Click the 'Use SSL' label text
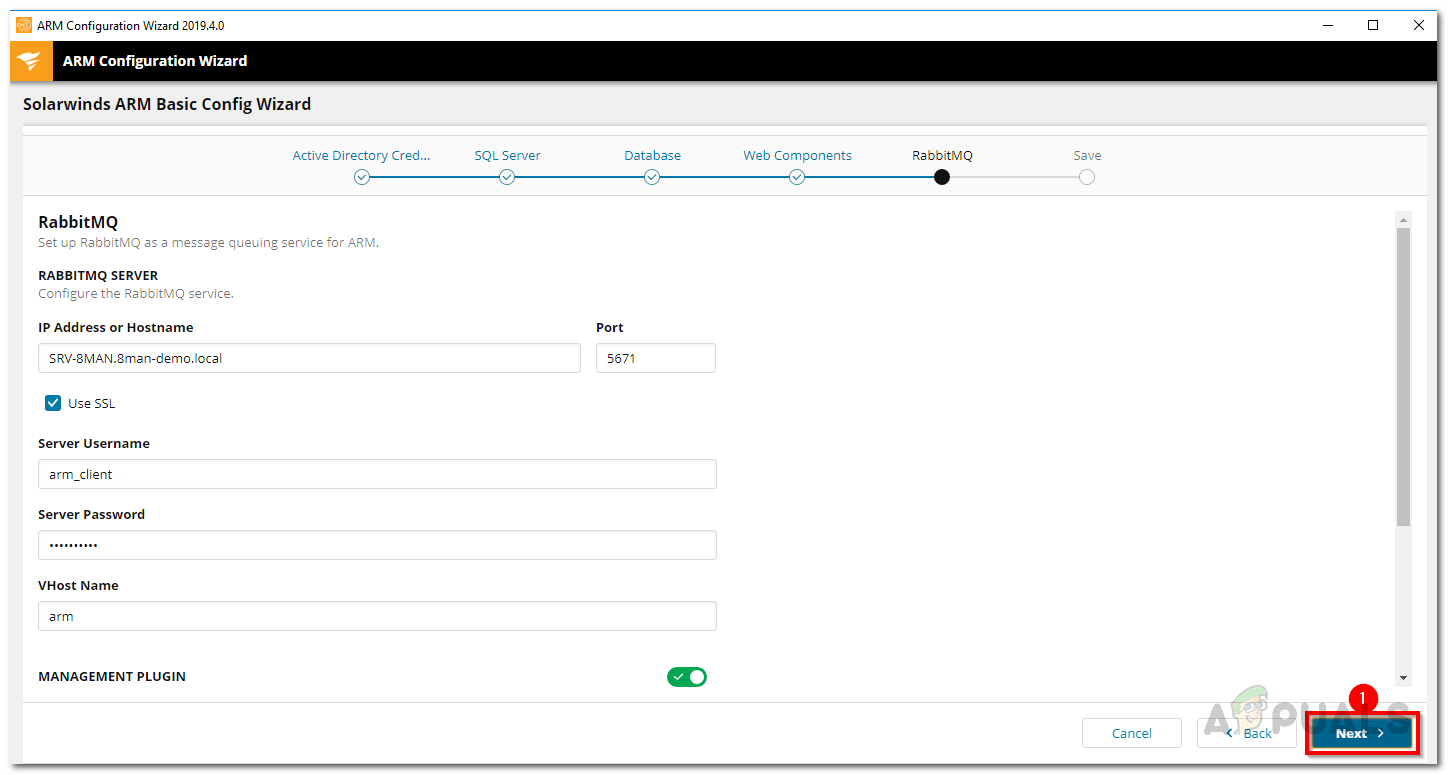The image size is (1448, 775). (92, 403)
